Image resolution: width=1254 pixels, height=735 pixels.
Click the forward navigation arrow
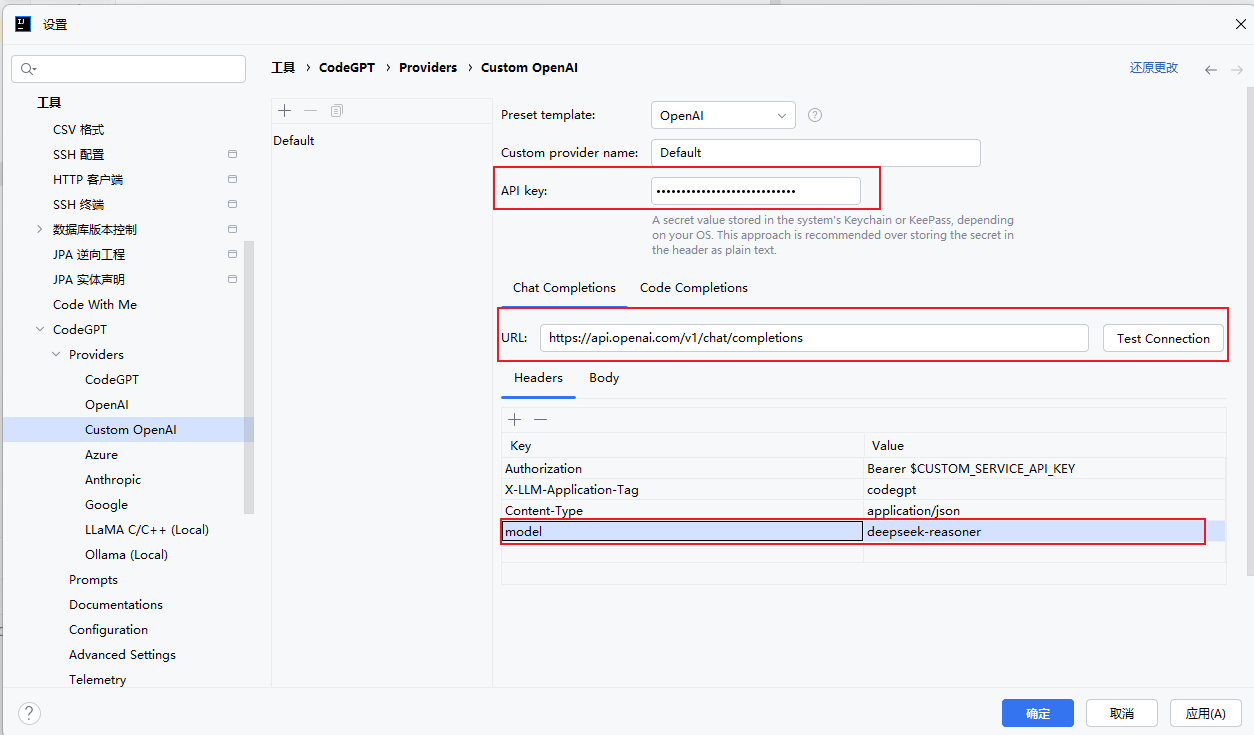click(x=1237, y=70)
